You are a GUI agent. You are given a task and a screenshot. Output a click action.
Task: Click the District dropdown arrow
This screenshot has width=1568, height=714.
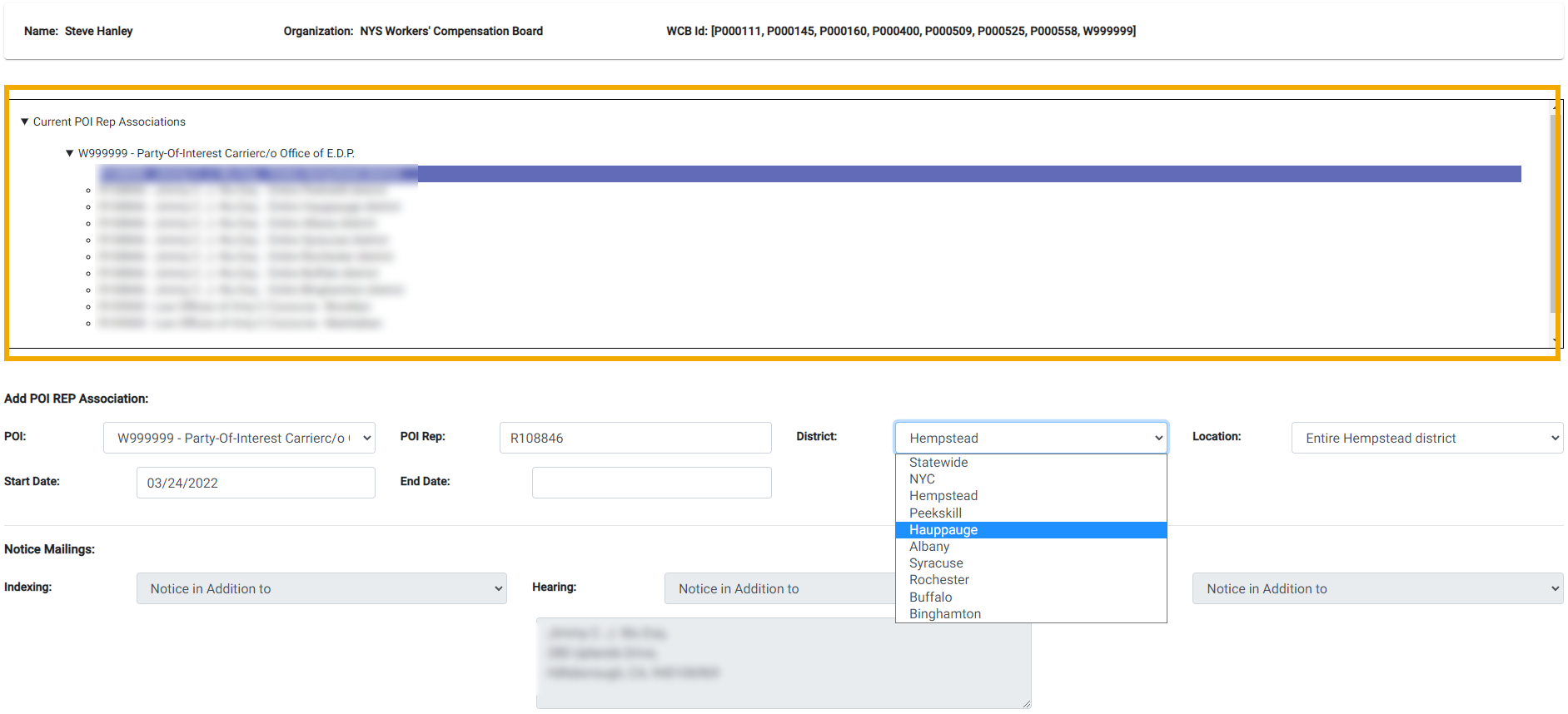tap(1157, 438)
